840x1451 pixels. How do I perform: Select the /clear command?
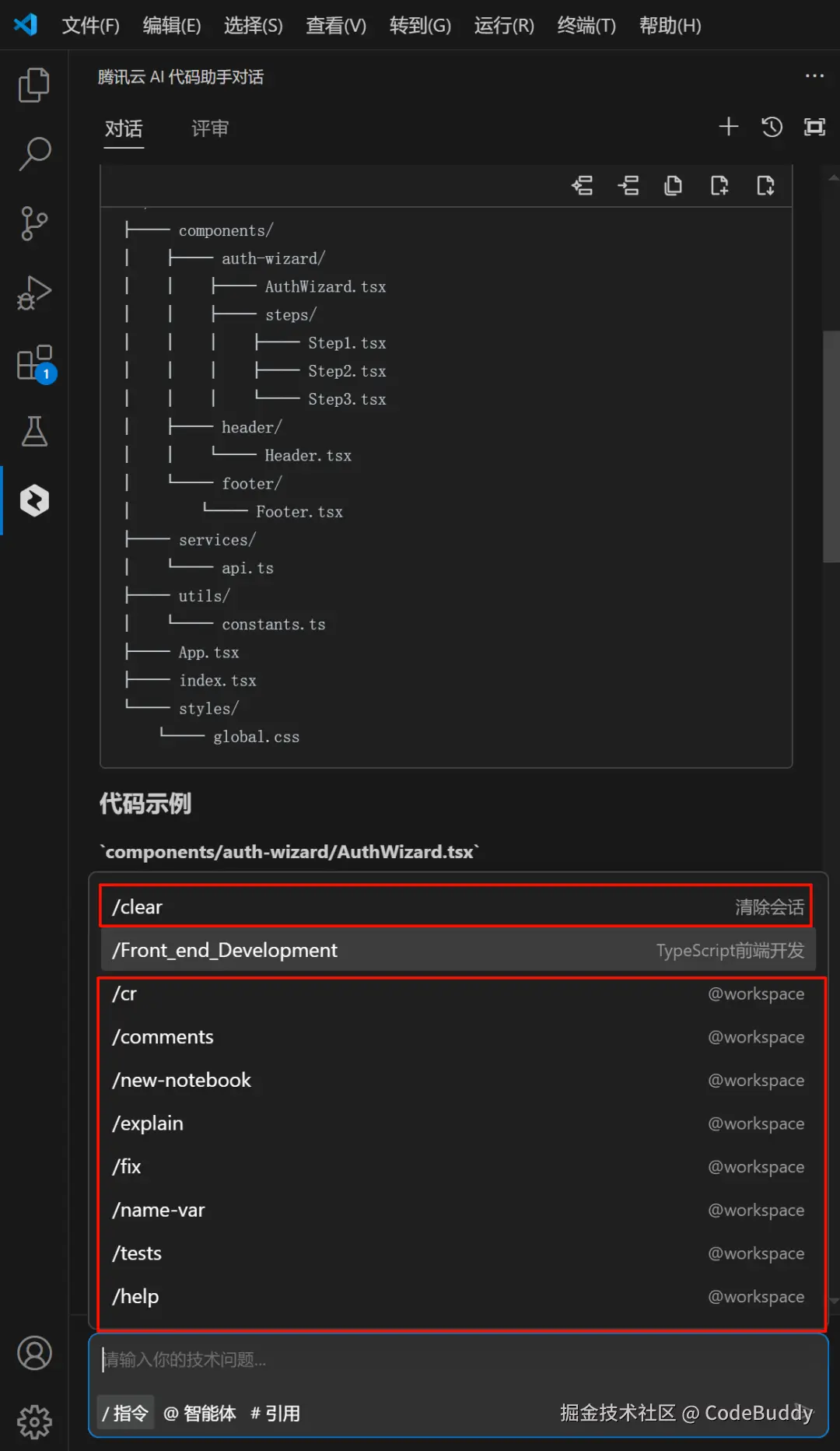(x=456, y=907)
